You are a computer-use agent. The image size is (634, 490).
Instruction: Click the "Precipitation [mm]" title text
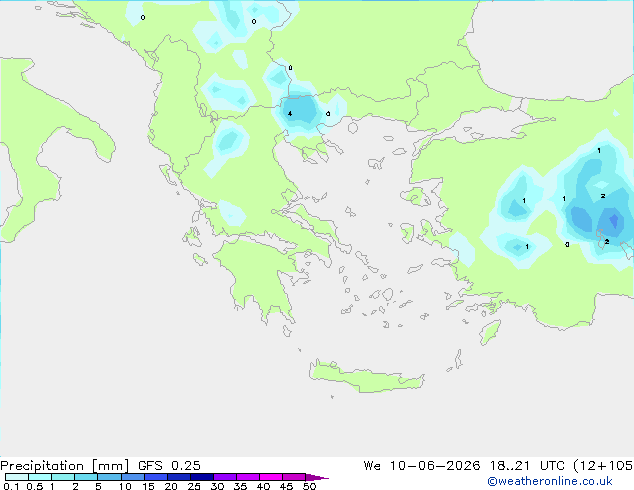point(64,466)
